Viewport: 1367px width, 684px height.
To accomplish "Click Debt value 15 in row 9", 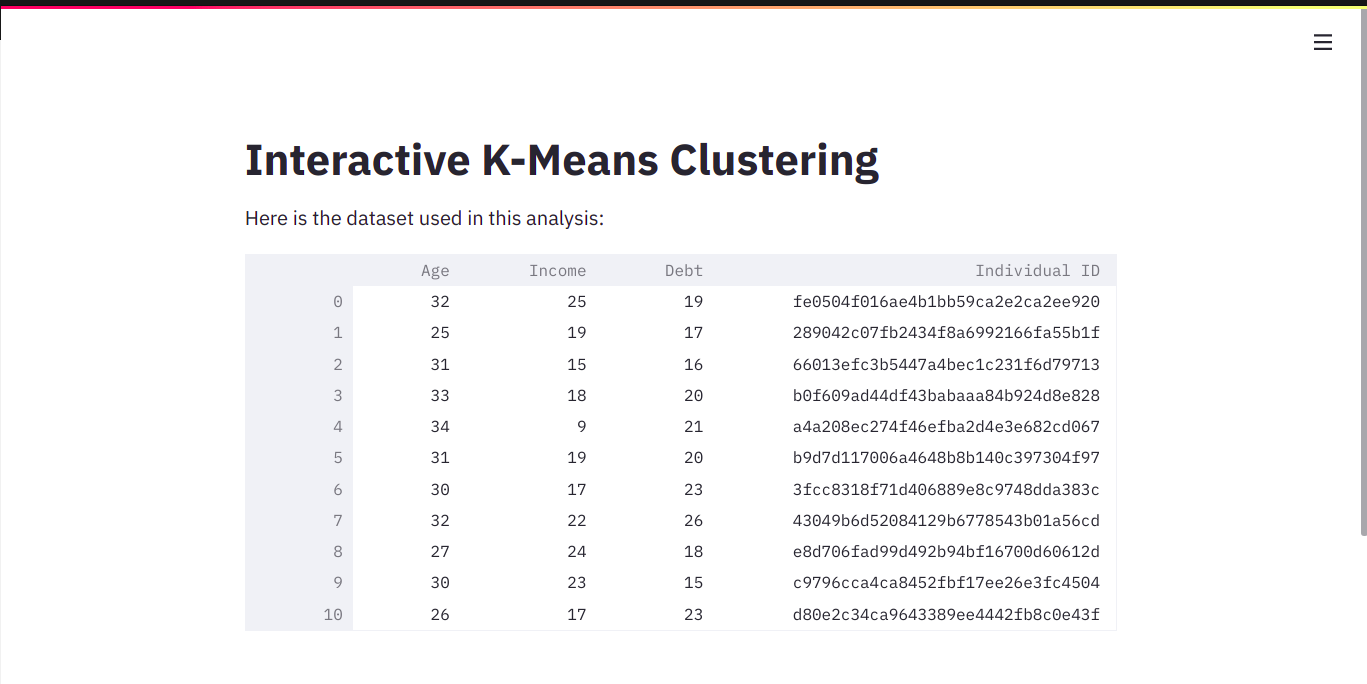I will point(654,583).
